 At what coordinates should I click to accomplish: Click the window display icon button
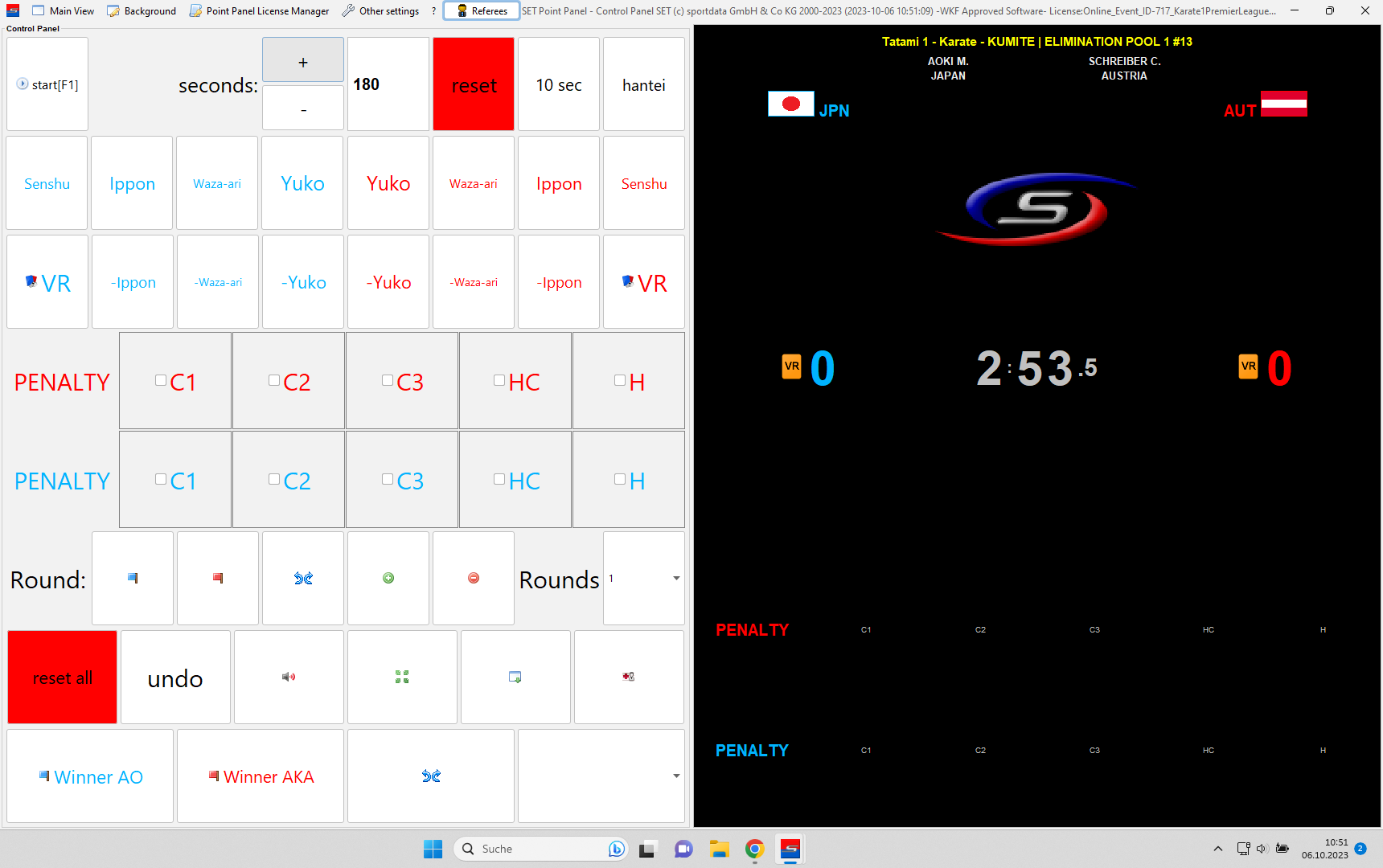tap(515, 677)
